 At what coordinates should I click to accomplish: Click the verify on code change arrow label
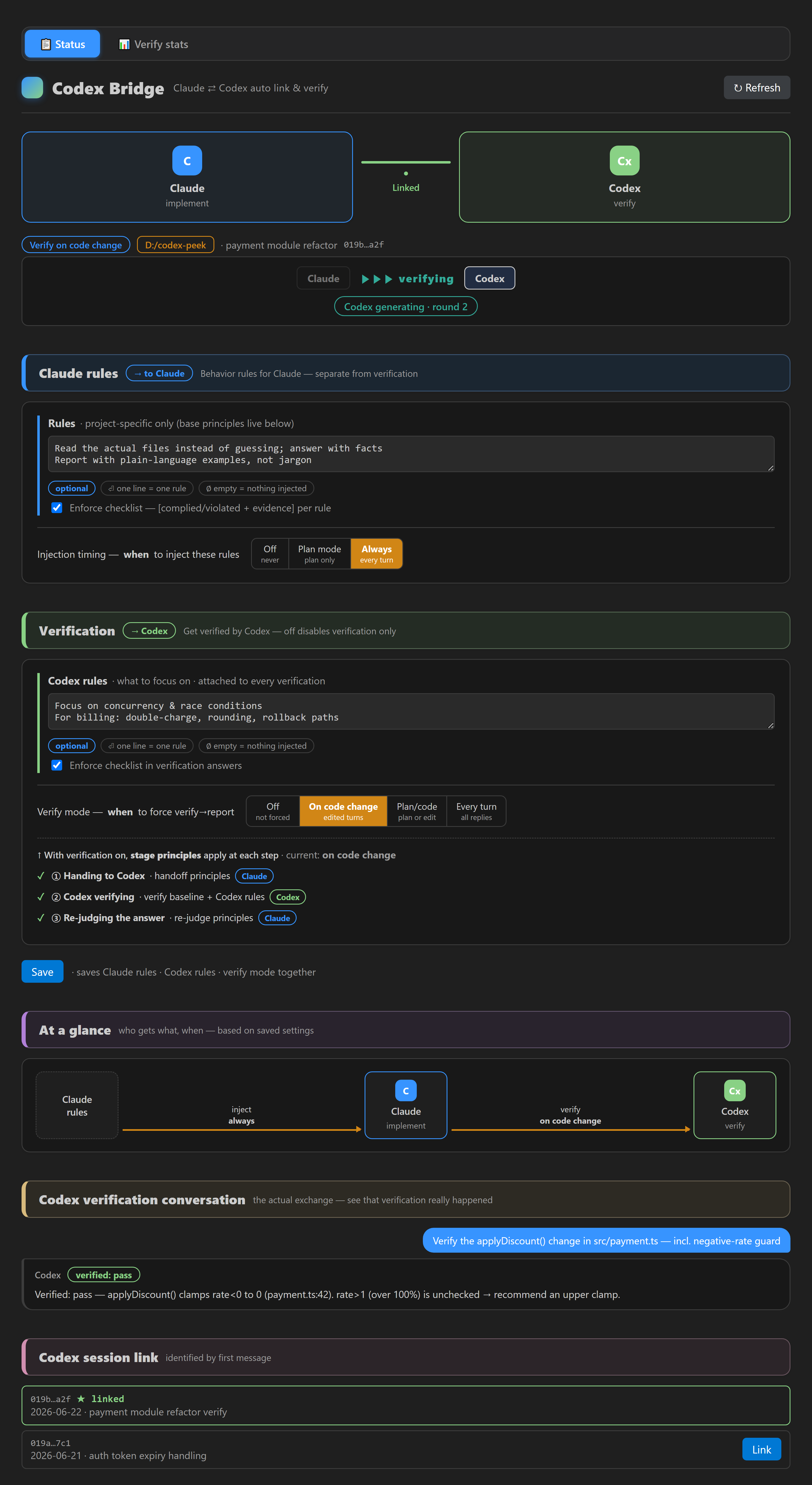570,1116
